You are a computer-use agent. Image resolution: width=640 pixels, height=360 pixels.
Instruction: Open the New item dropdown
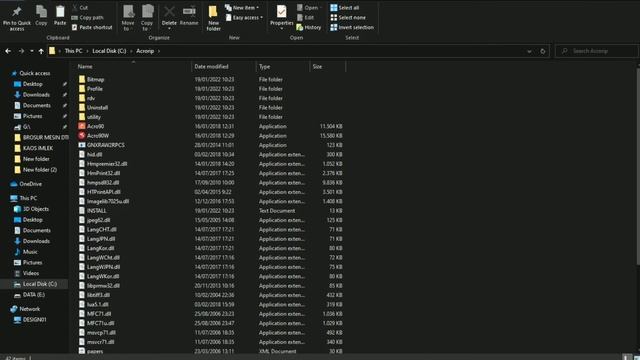point(242,8)
